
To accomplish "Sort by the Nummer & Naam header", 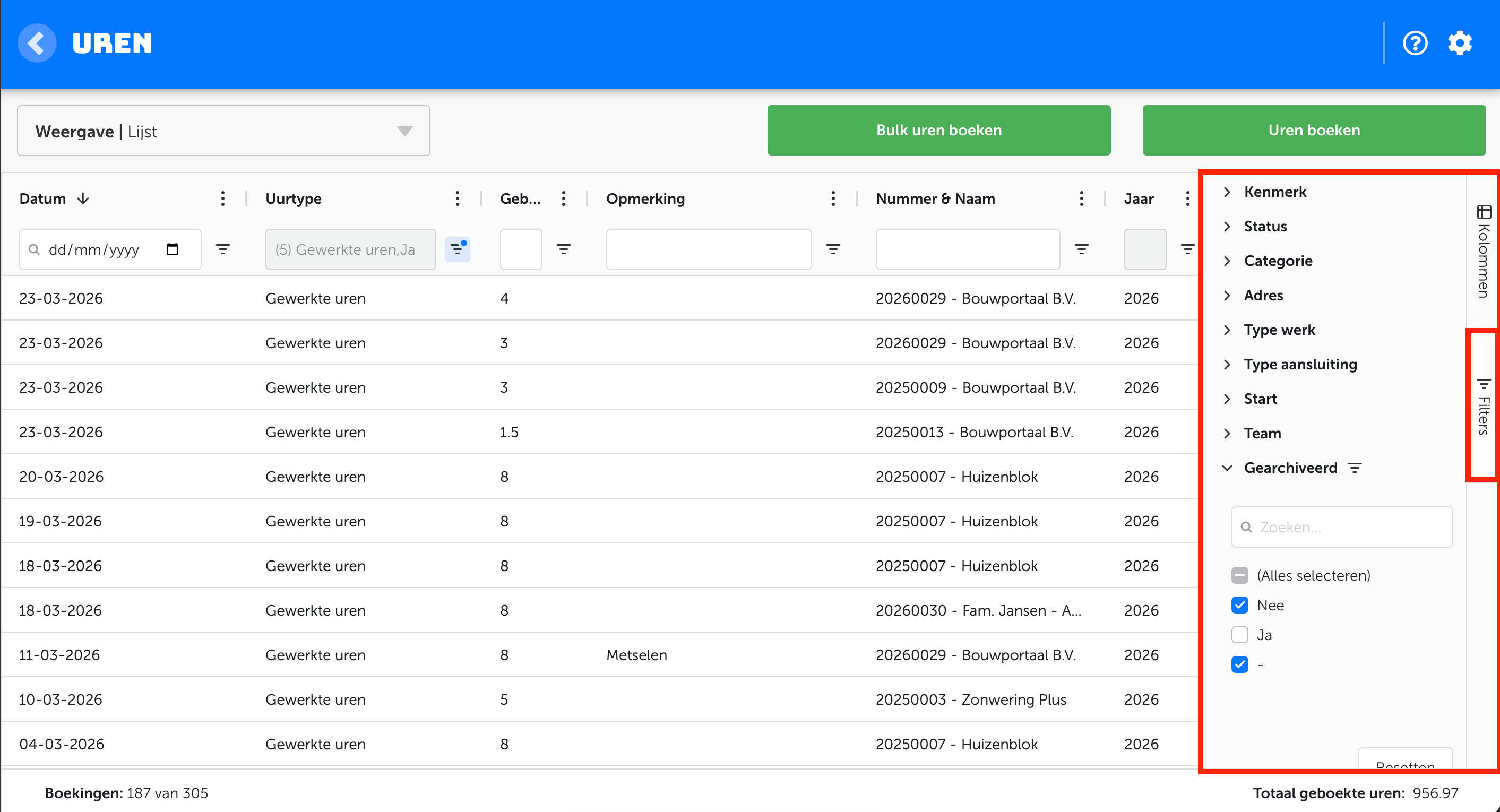I will click(x=935, y=199).
